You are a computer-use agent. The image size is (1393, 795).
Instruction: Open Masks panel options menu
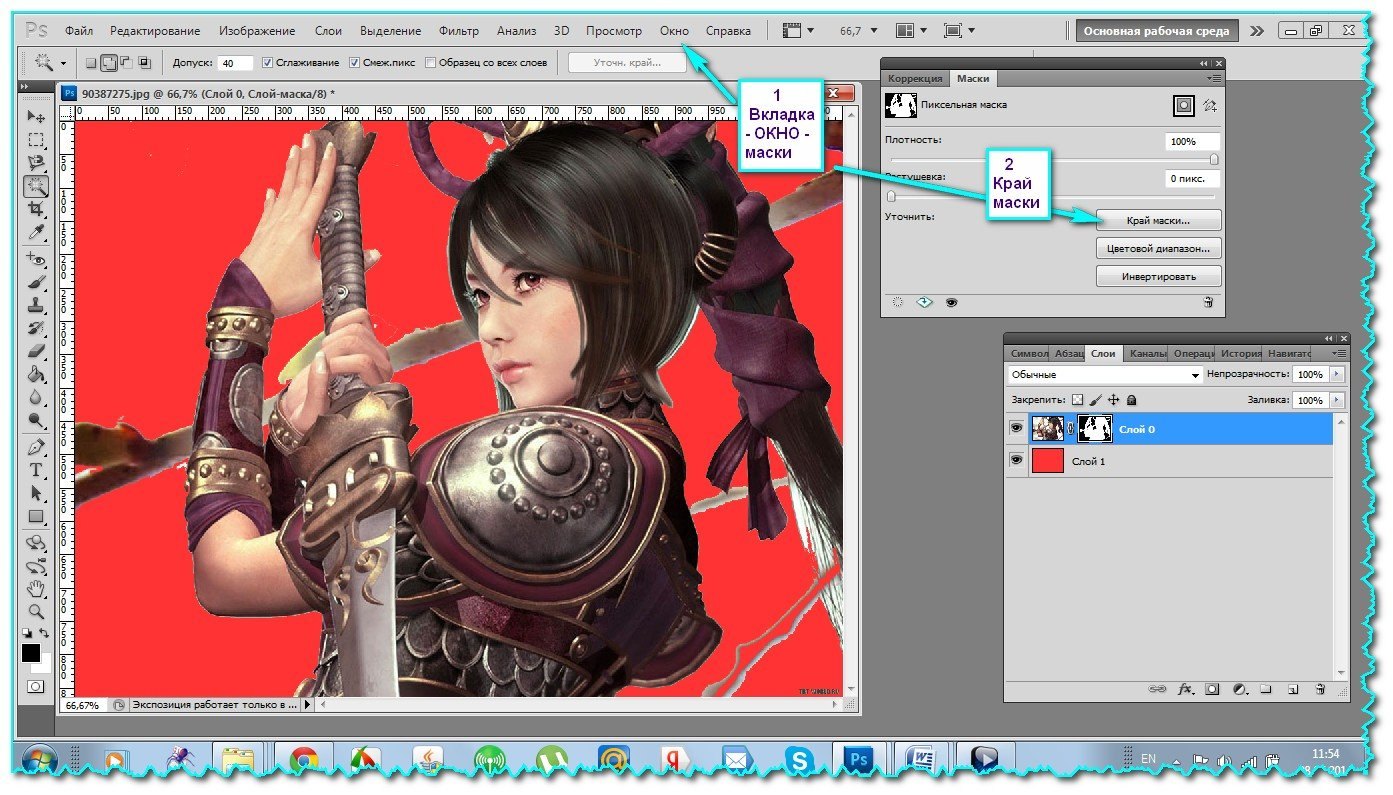pyautogui.click(x=1214, y=77)
